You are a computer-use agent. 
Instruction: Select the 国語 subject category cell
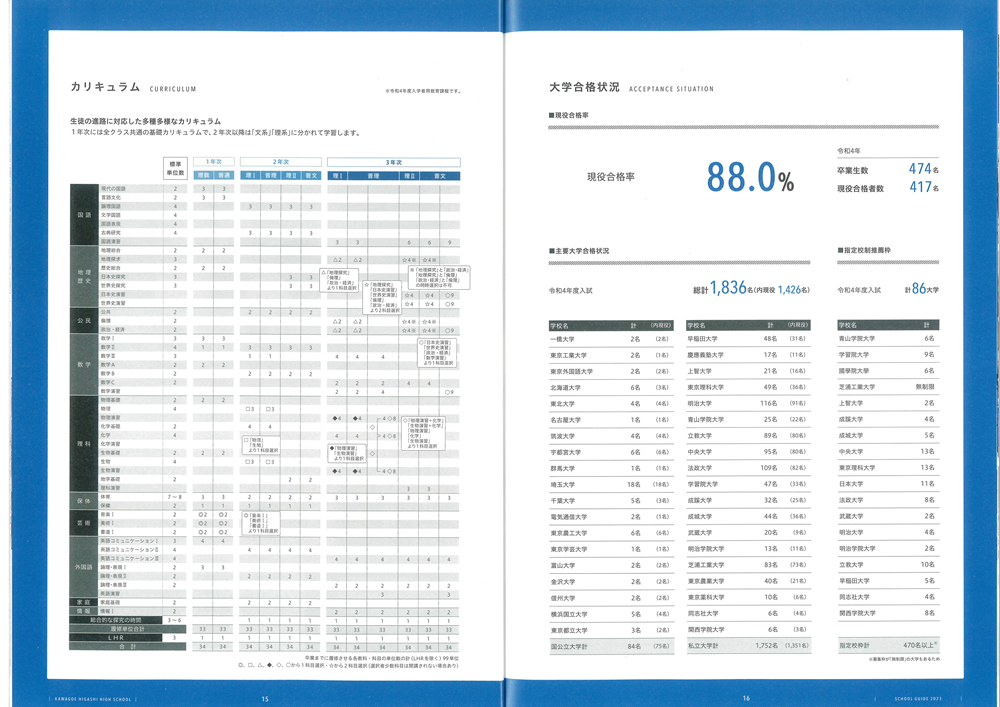(84, 215)
